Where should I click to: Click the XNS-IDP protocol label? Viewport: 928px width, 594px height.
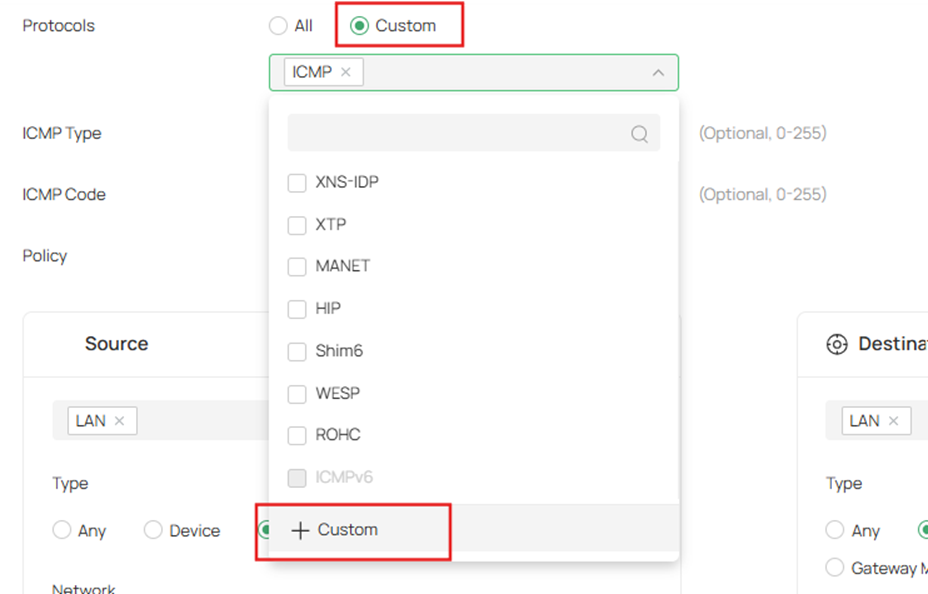point(347,182)
